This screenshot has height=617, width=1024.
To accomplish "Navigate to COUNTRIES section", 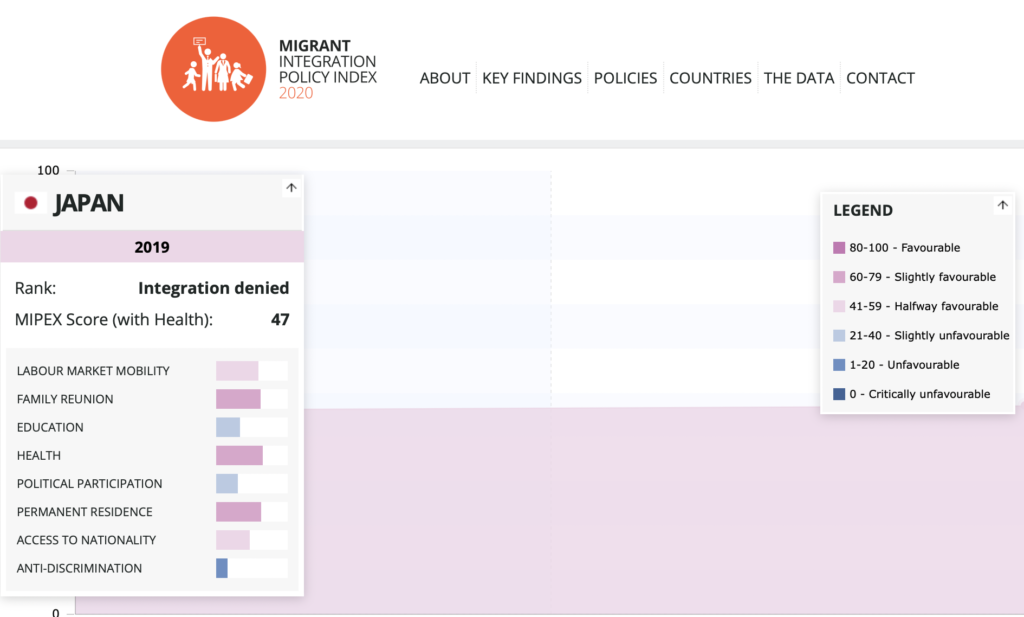I will point(710,78).
